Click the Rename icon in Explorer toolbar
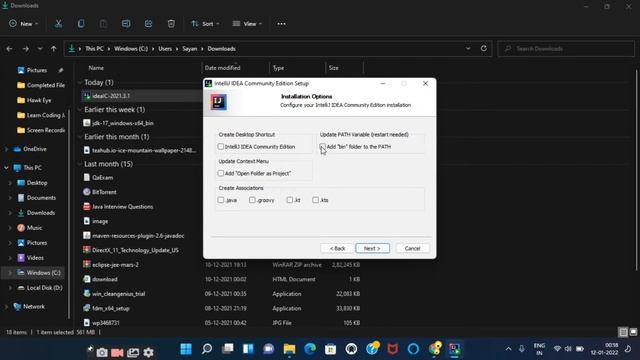This screenshot has width=640, height=360. click(x=126, y=24)
